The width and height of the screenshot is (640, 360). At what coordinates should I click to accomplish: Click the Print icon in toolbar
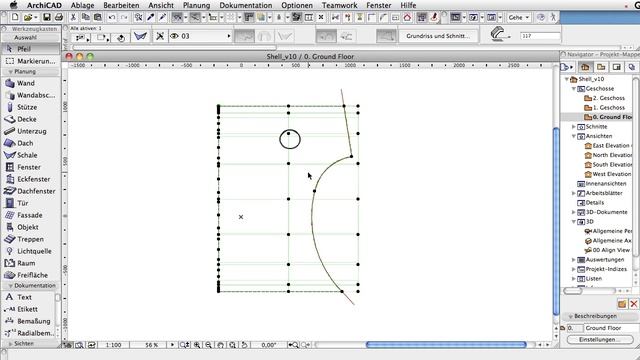click(58, 17)
